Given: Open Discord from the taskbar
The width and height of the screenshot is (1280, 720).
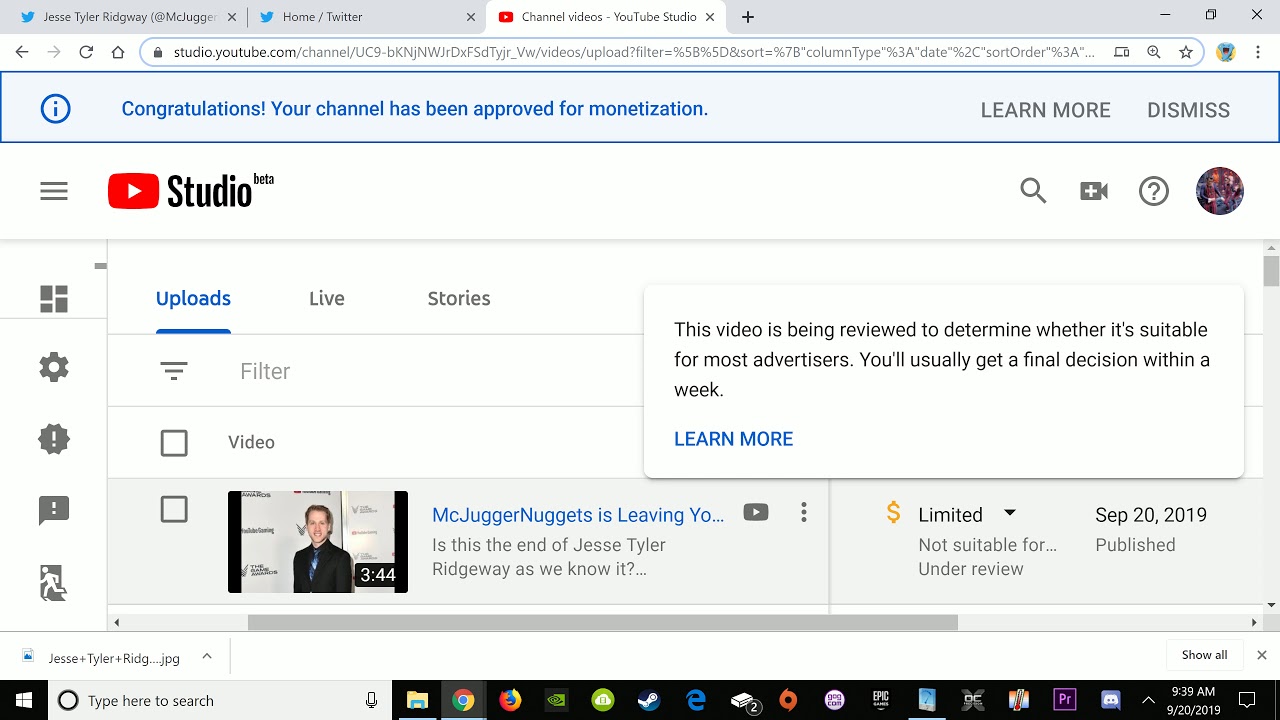Looking at the screenshot, I should [1111, 700].
